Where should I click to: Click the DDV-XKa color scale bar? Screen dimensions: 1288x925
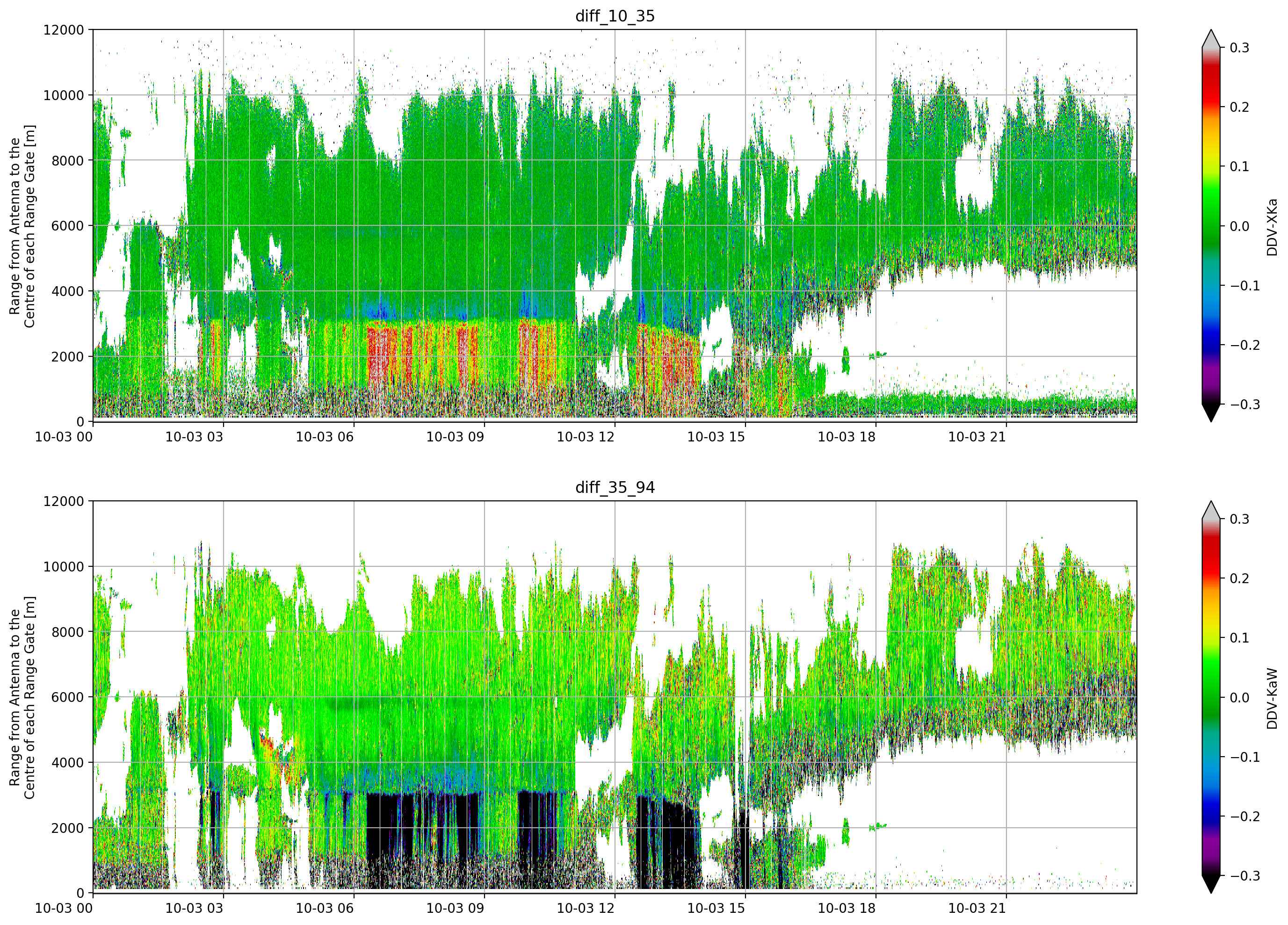1211,225
